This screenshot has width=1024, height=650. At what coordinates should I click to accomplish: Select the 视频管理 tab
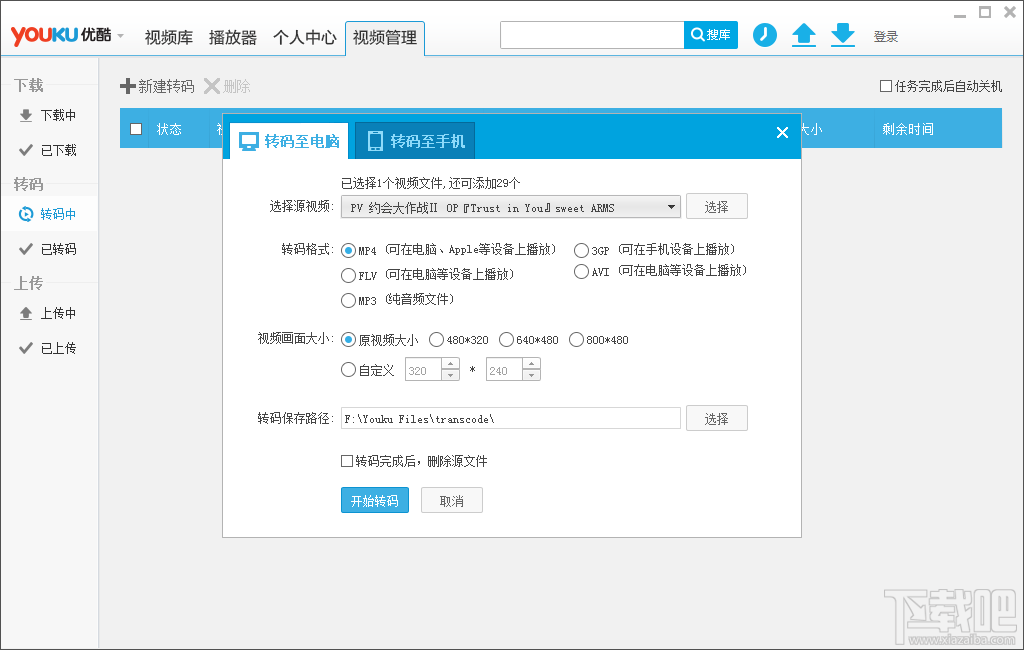tap(385, 38)
